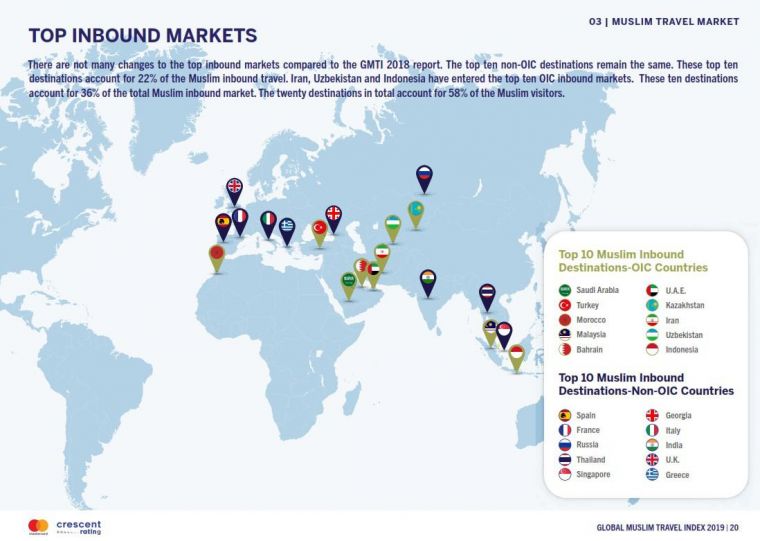Click the Saudi Arabia flag icon in the legend
This screenshot has width=760, height=541.
pyautogui.click(x=565, y=290)
